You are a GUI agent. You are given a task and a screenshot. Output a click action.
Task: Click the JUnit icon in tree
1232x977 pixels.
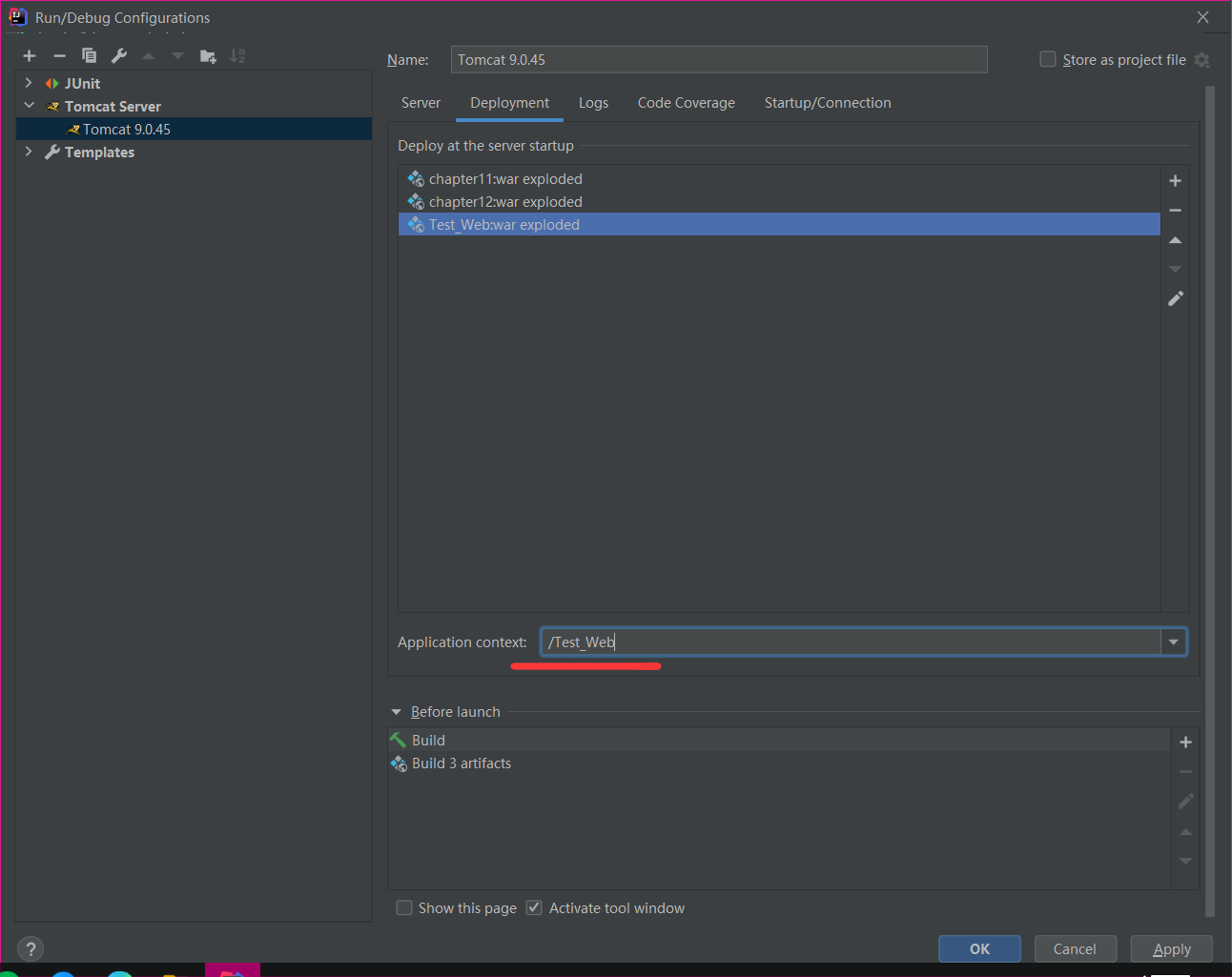coord(52,84)
